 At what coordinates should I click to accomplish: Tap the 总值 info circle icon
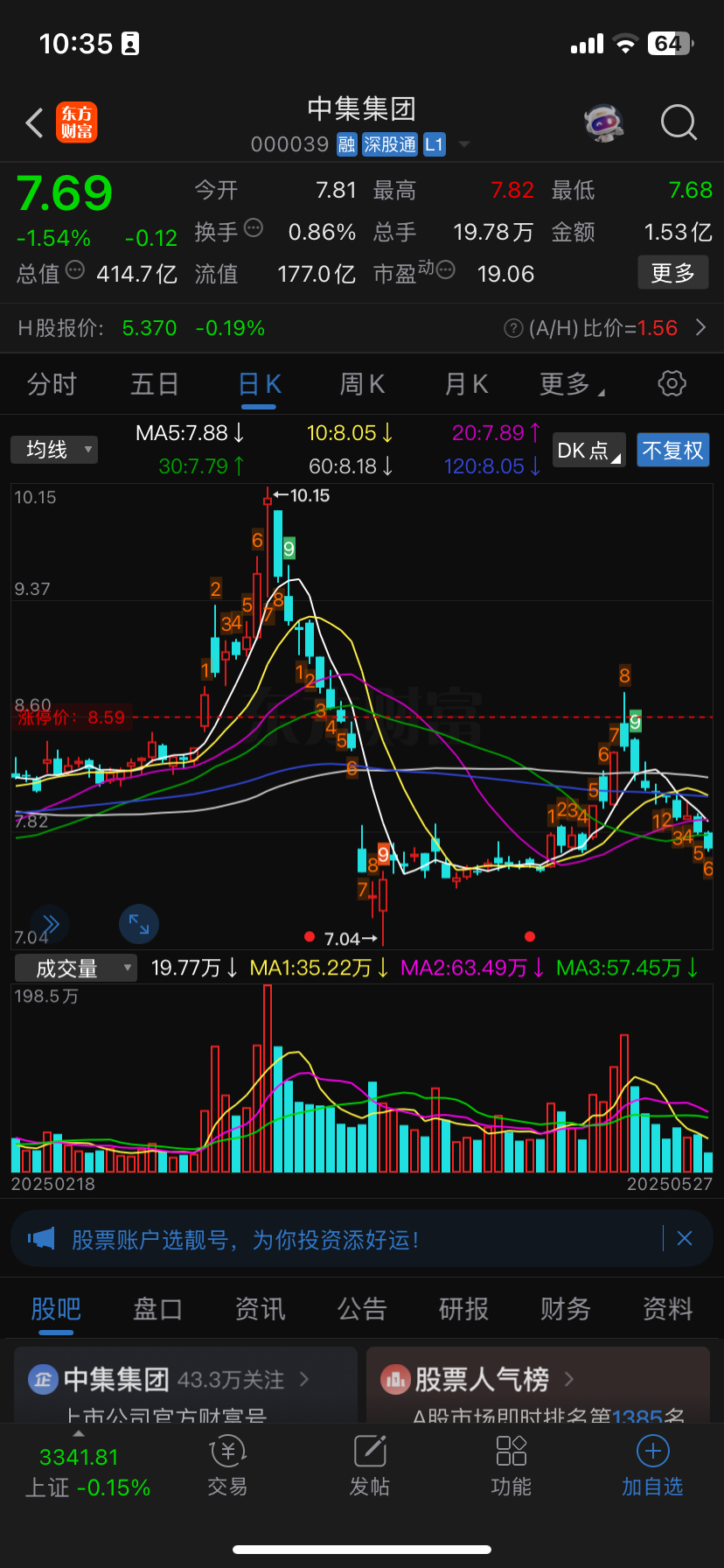[75, 270]
